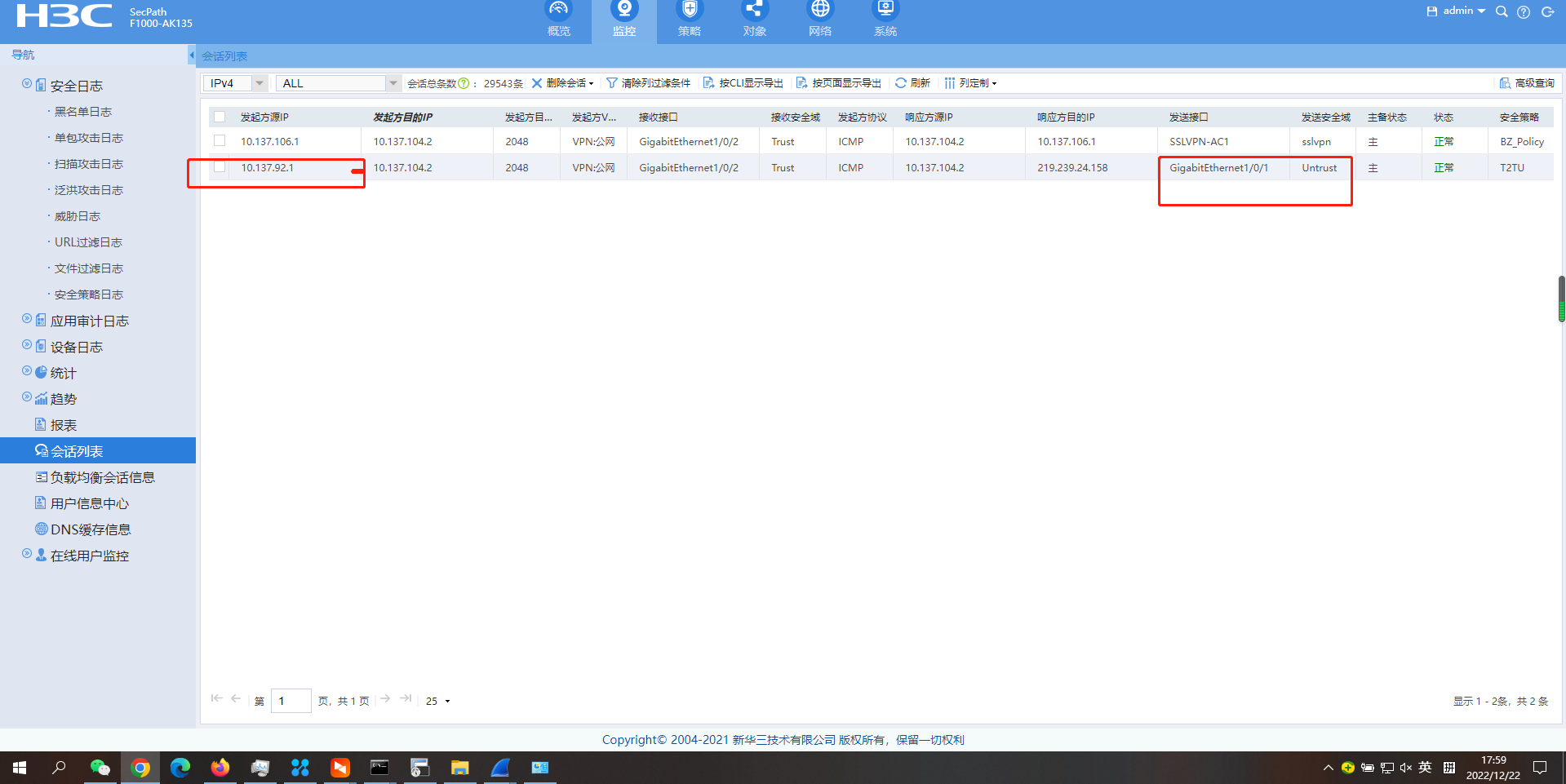The image size is (1566, 784).
Task: Go to the next page arrow
Action: 385,698
